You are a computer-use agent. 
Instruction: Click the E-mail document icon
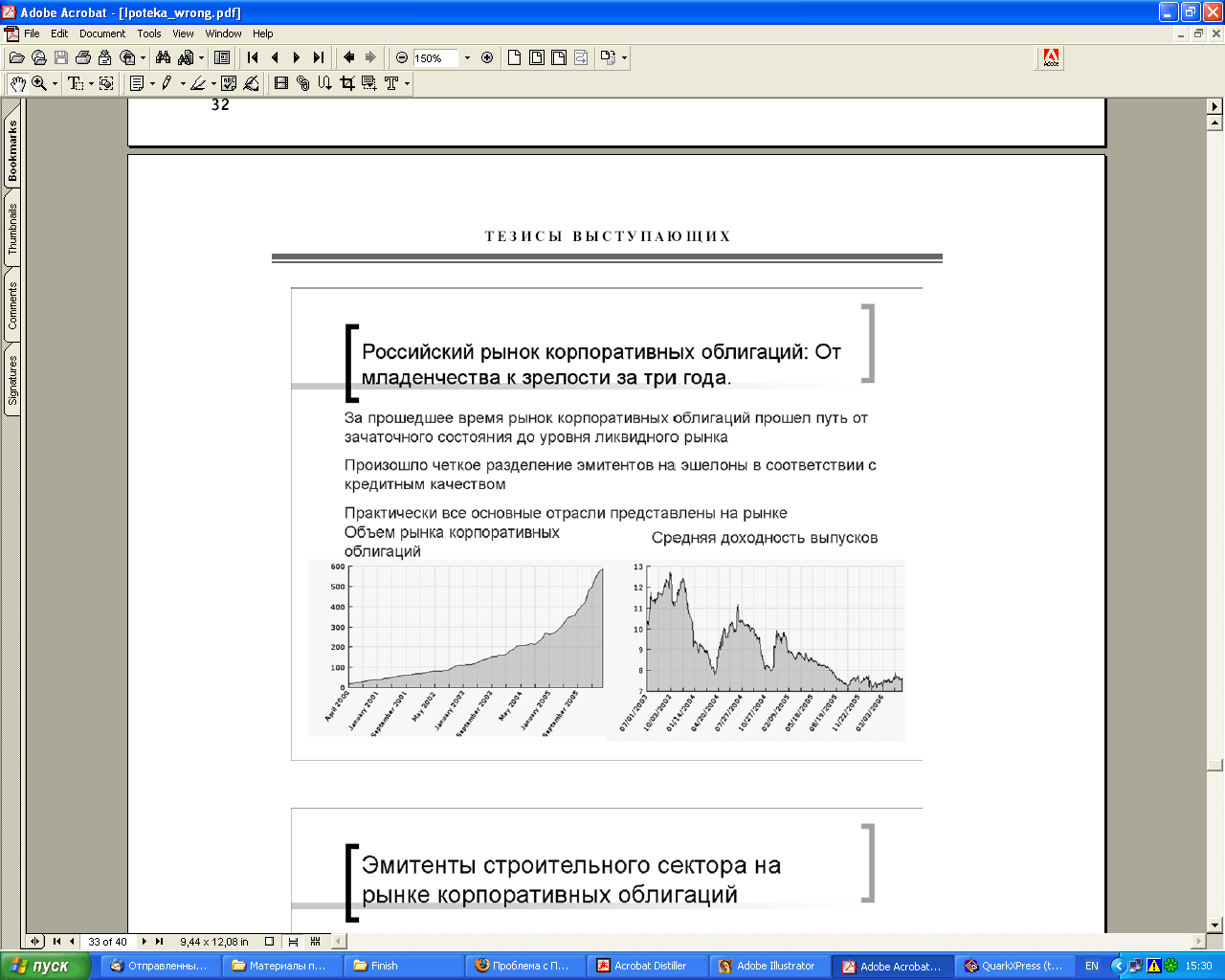coord(105,57)
